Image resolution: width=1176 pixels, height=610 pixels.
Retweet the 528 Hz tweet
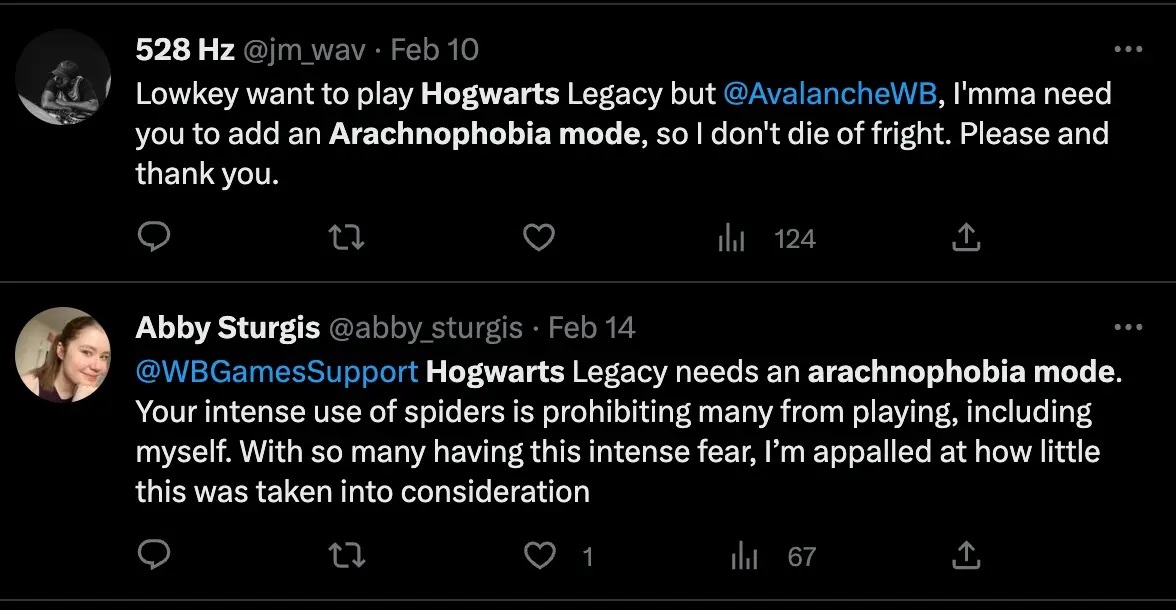[x=346, y=237]
